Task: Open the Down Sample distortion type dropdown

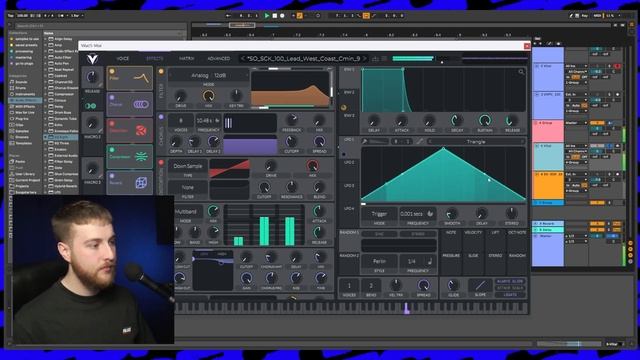Action: 188,166
